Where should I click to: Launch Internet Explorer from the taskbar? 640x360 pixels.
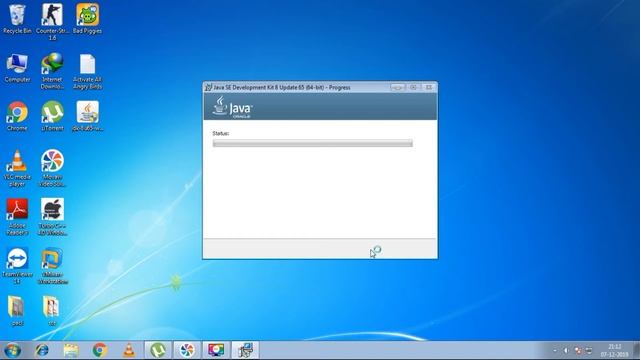(x=42, y=350)
